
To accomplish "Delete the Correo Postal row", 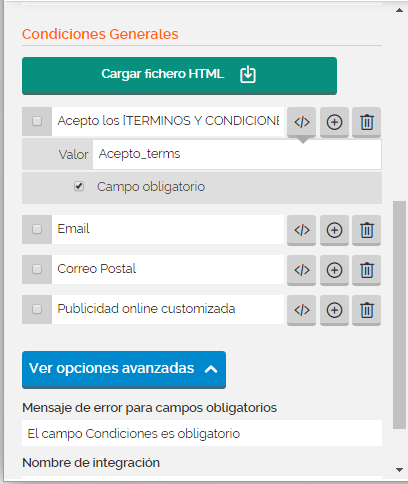I will coord(367,270).
